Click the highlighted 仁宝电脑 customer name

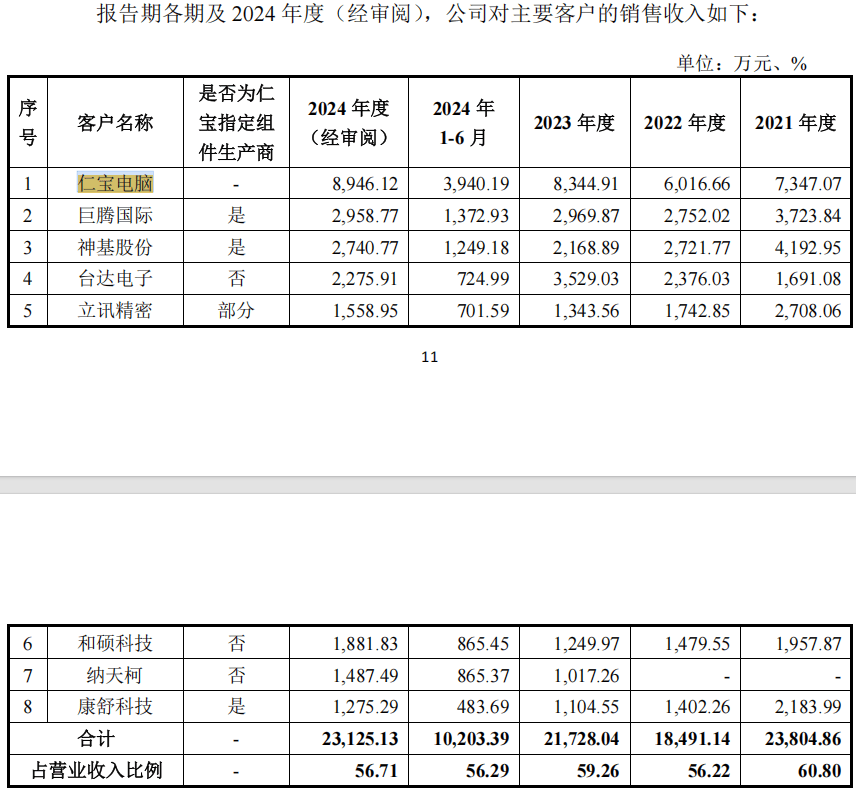115,183
